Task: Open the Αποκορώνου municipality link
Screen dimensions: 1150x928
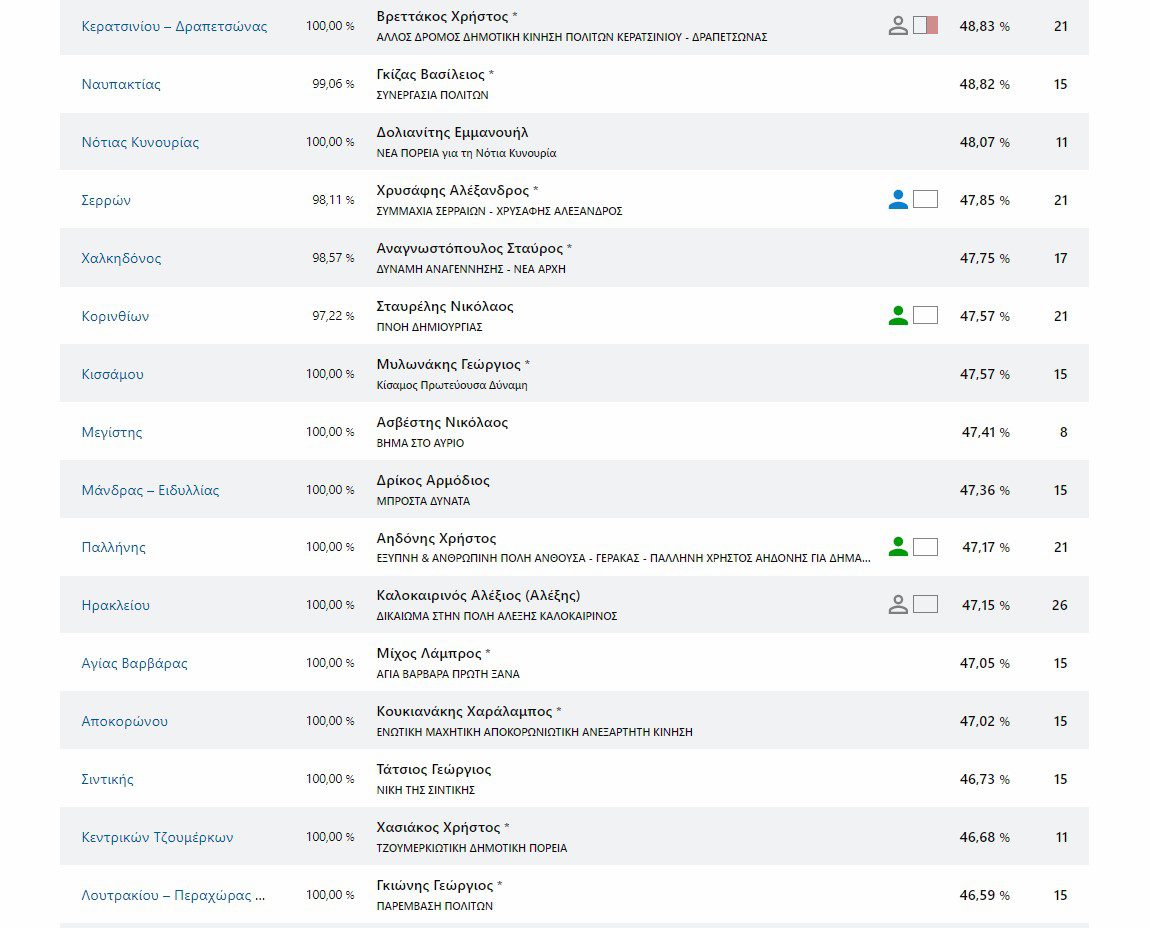Action: tap(125, 721)
